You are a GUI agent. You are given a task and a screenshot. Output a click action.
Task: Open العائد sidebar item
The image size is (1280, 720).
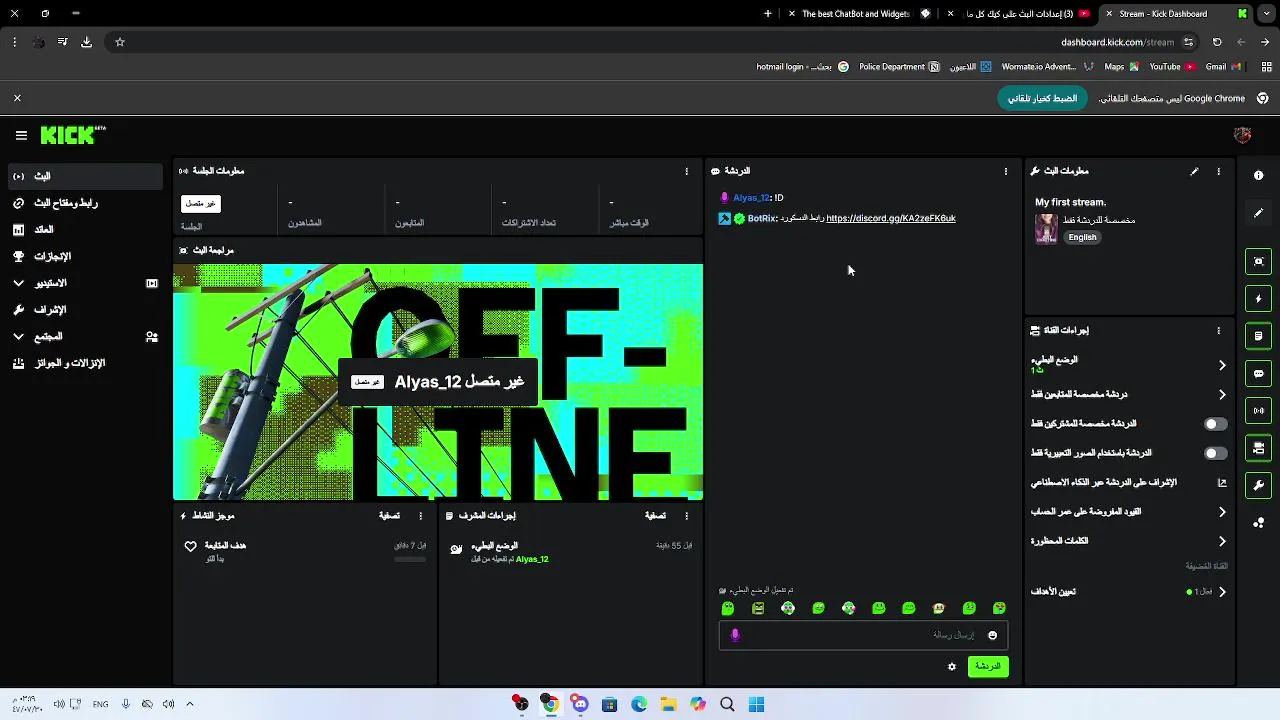[84, 230]
